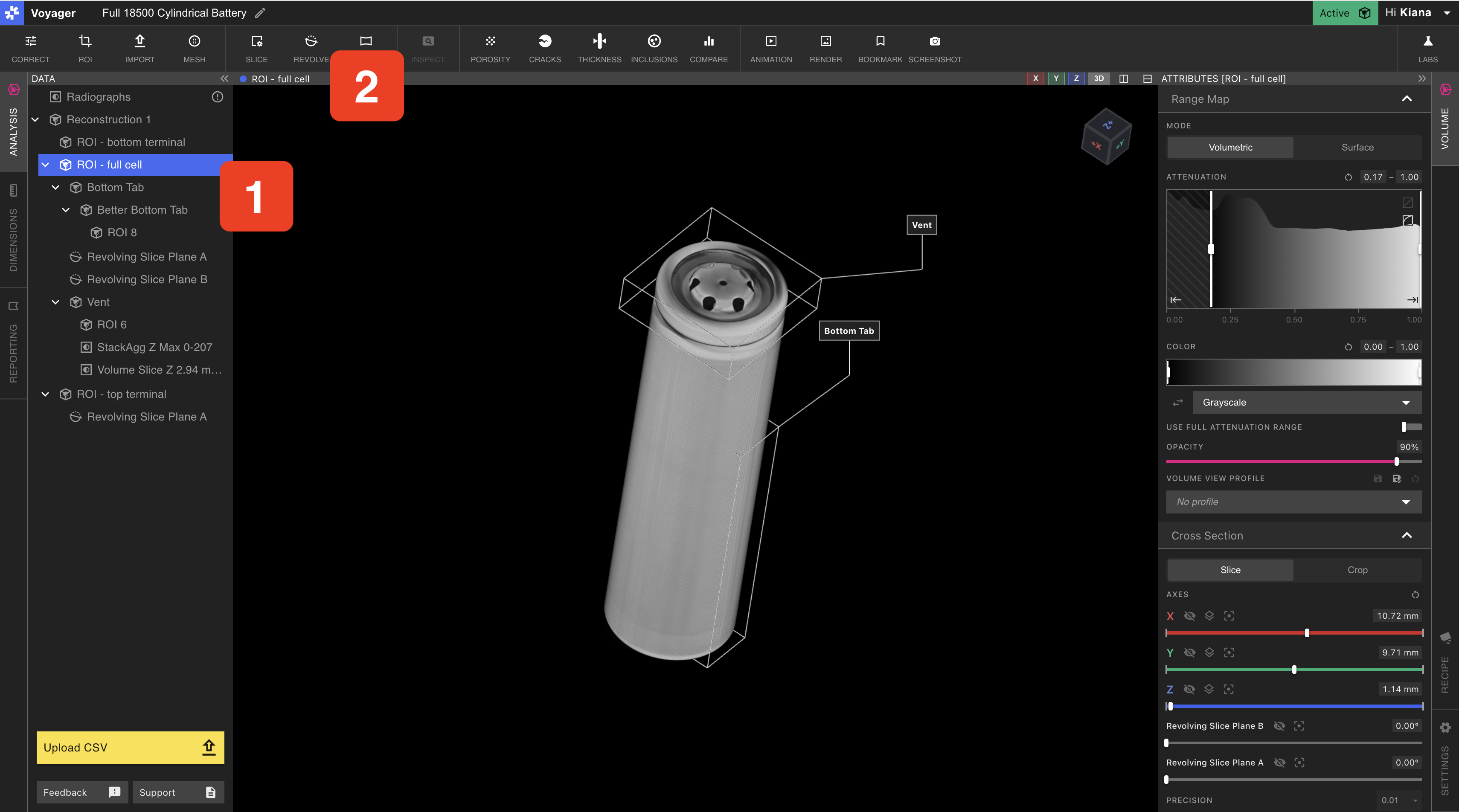Click the Upload CSV button
1459x812 pixels.
click(x=130, y=748)
